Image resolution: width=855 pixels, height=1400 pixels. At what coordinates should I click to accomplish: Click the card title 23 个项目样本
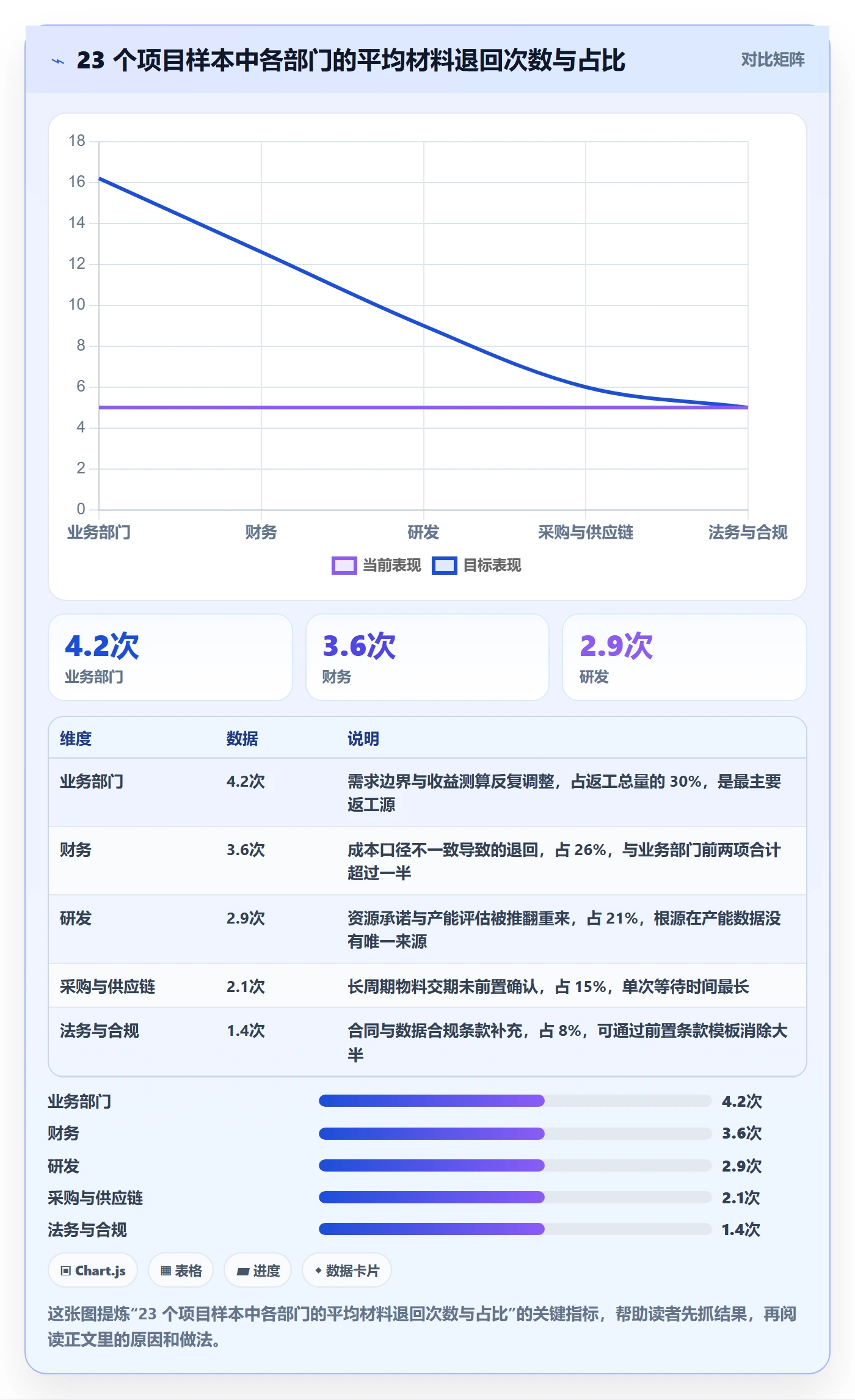pyautogui.click(x=351, y=60)
